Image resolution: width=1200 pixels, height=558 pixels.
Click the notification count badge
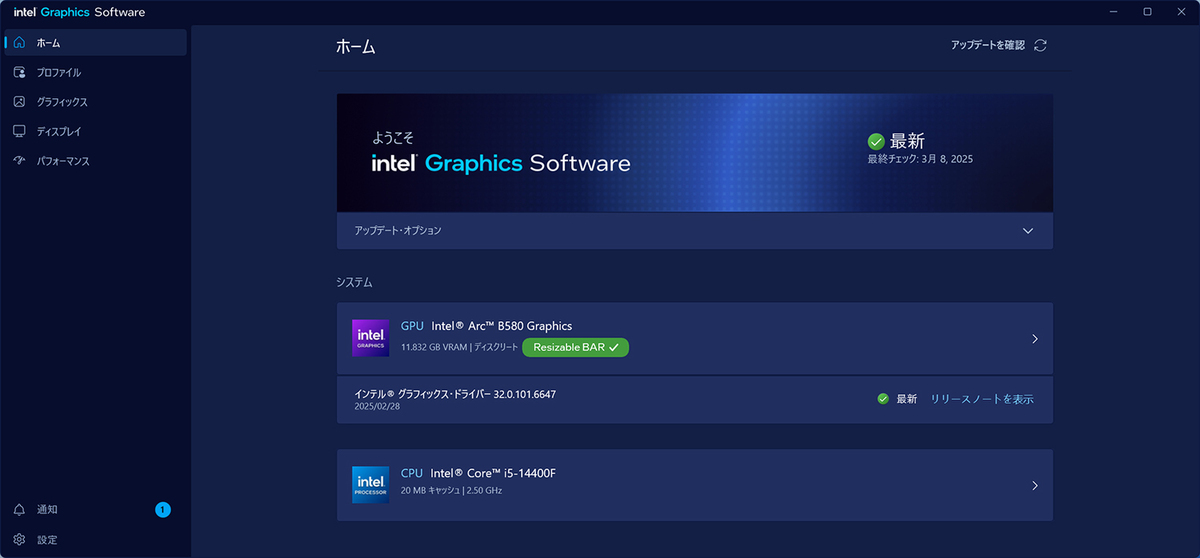[163, 510]
